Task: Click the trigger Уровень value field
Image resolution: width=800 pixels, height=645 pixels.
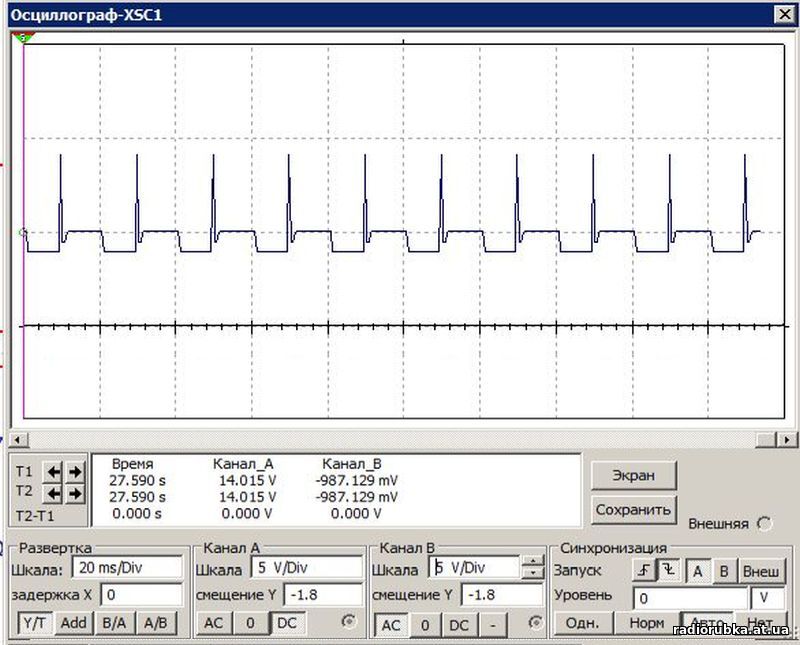Action: point(690,598)
